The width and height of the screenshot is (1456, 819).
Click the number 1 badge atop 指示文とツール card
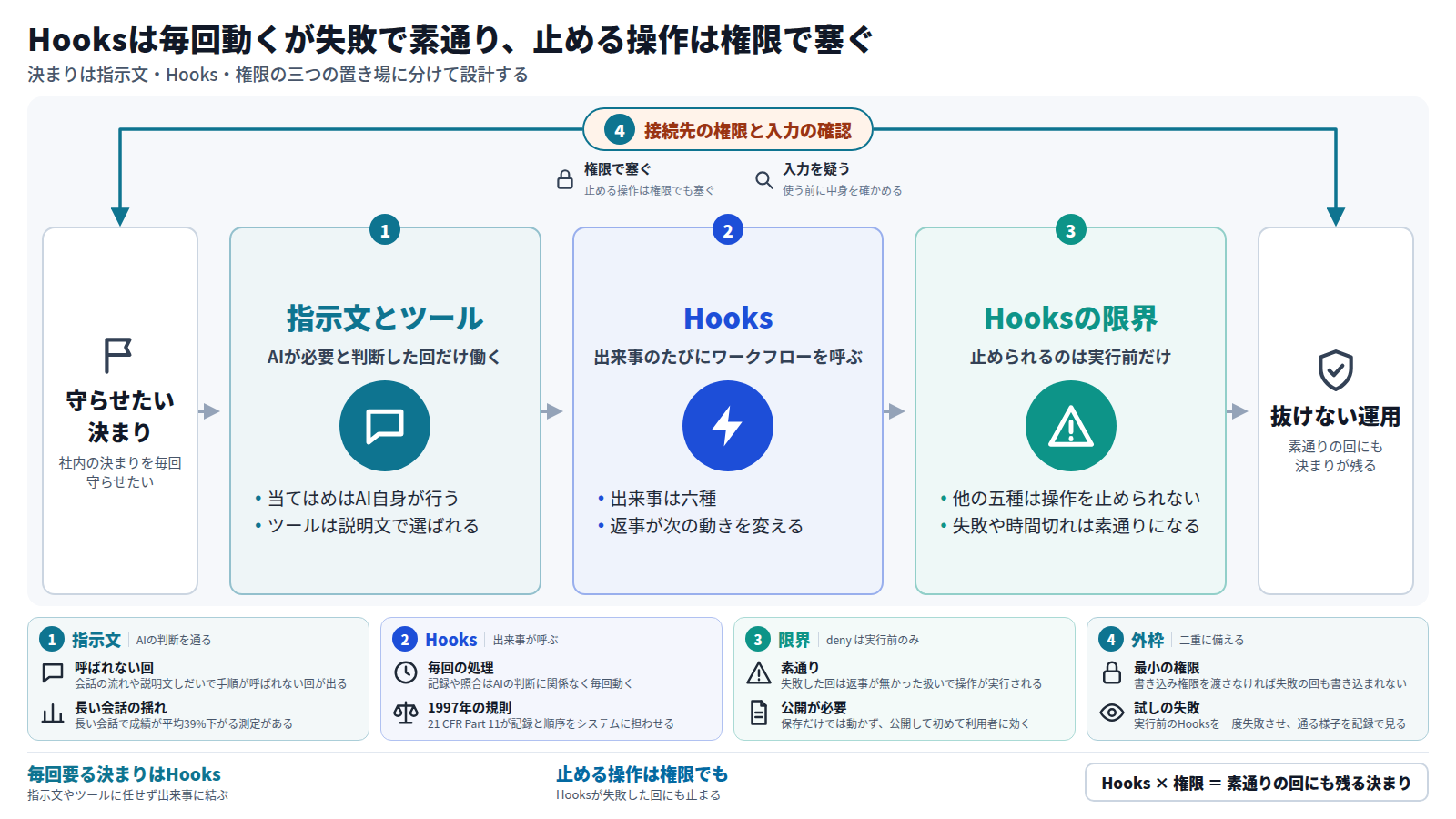click(x=385, y=230)
